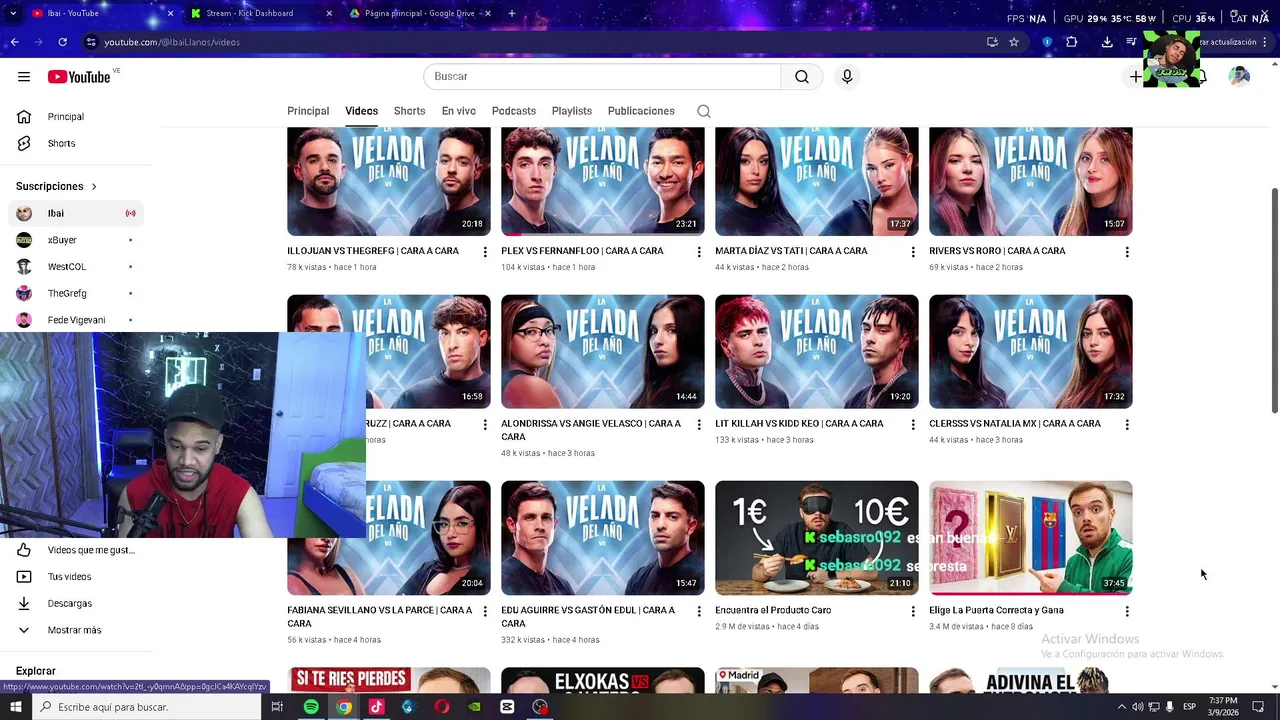Viewport: 1280px width, 720px height.
Task: Switch to the Publicaciones tab
Action: tap(641, 111)
